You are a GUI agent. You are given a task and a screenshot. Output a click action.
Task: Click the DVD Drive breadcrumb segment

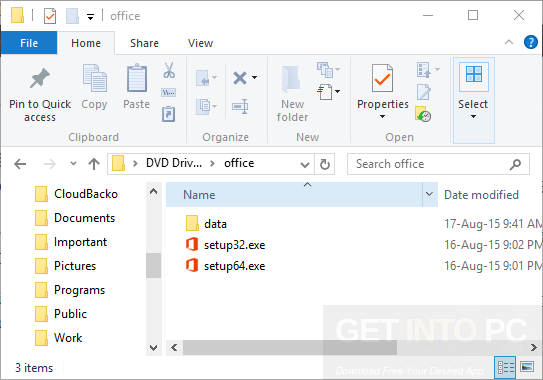pyautogui.click(x=174, y=163)
